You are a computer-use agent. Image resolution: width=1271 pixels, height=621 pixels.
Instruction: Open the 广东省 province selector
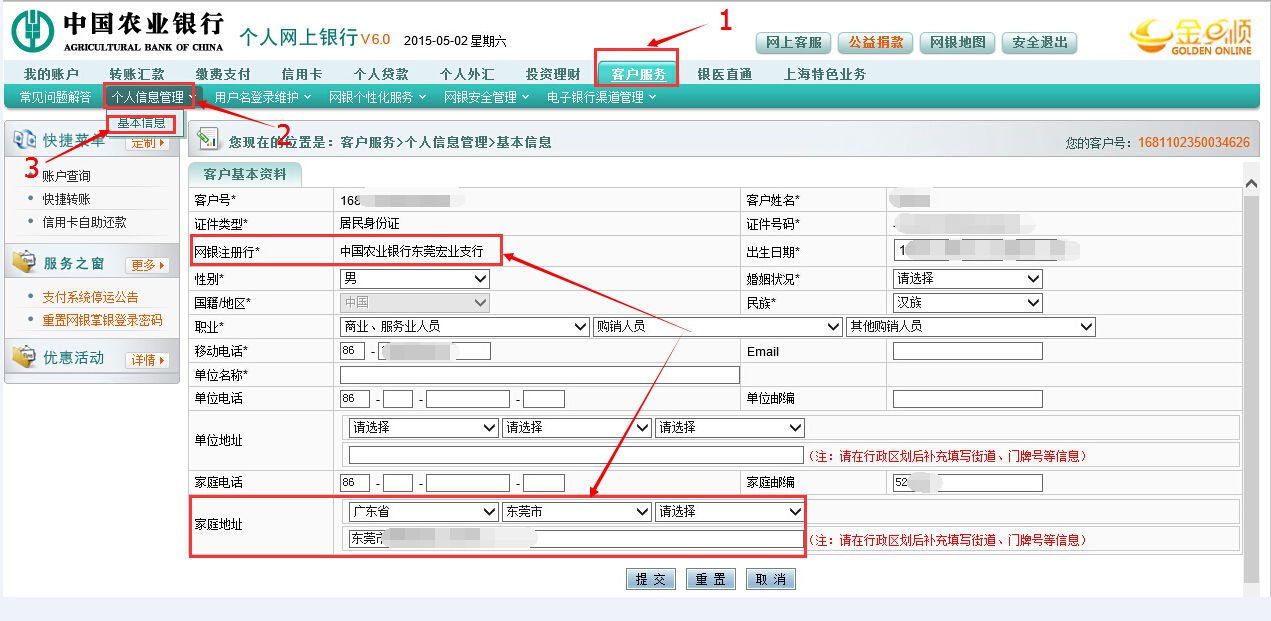click(x=422, y=511)
